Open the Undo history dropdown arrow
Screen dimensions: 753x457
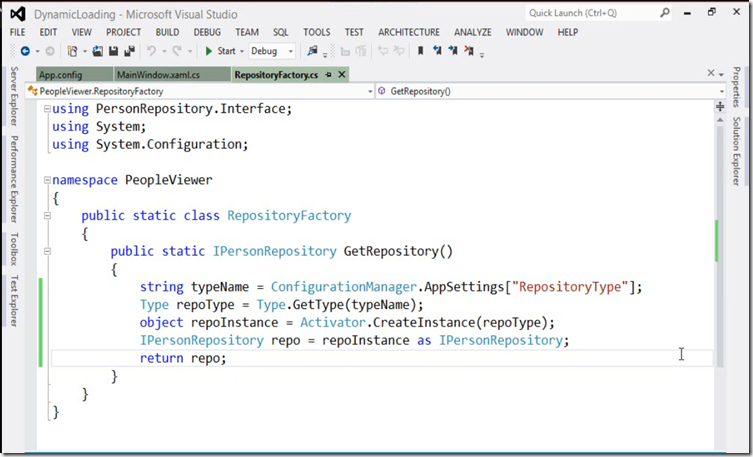point(164,51)
